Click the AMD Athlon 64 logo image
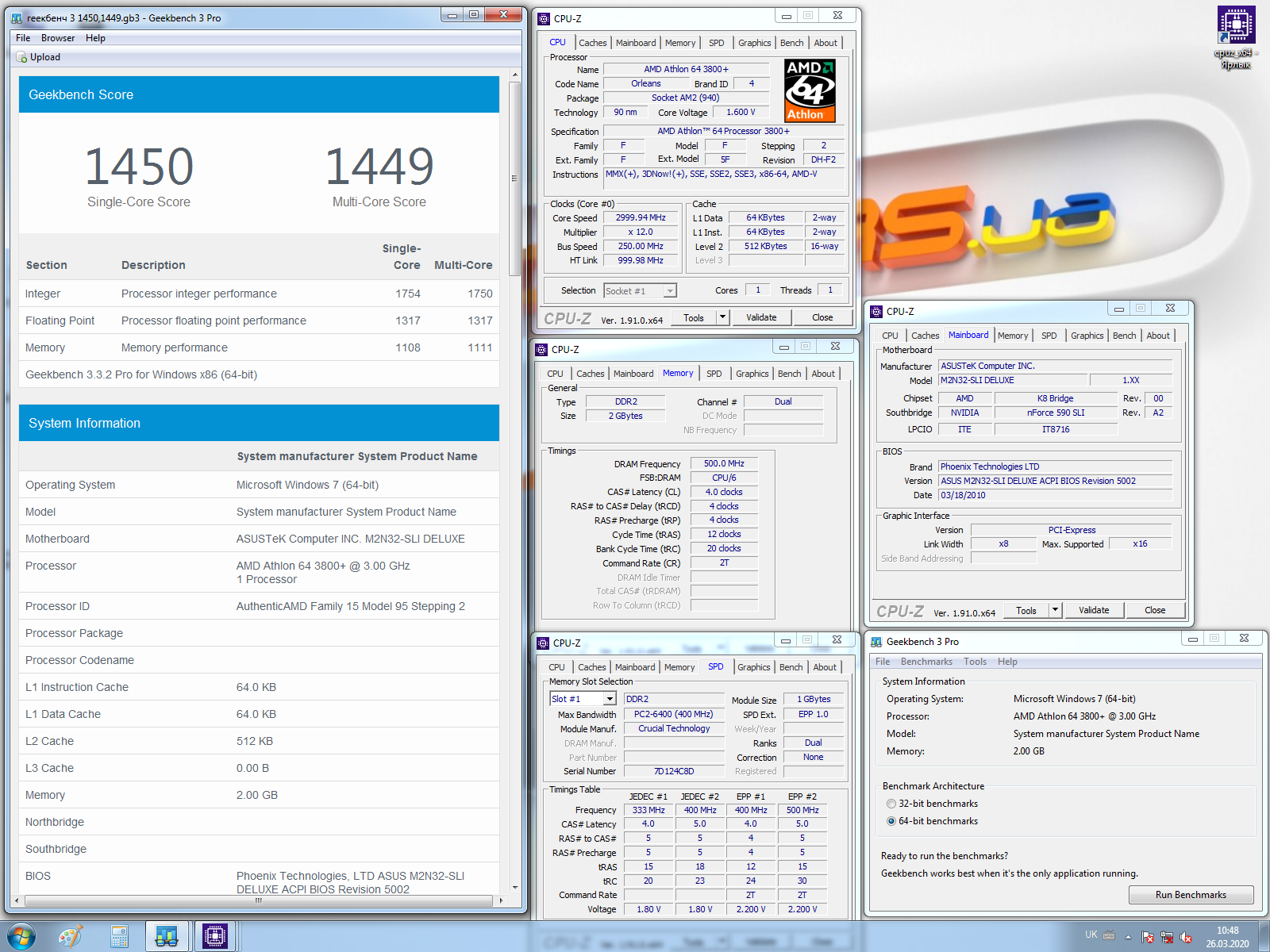The height and width of the screenshot is (952, 1270). tap(810, 90)
